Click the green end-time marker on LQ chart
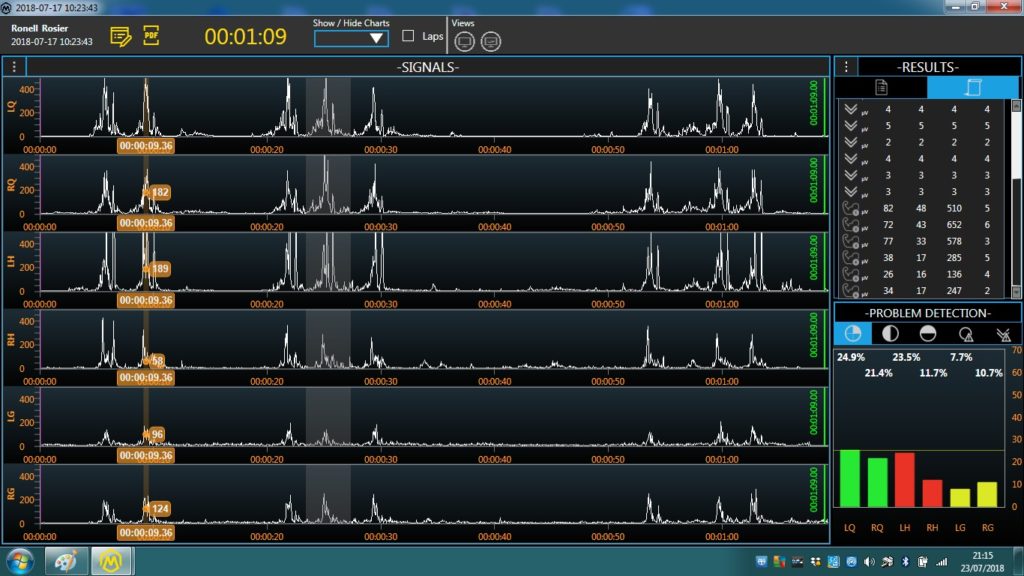This screenshot has width=1024, height=576. coord(814,103)
